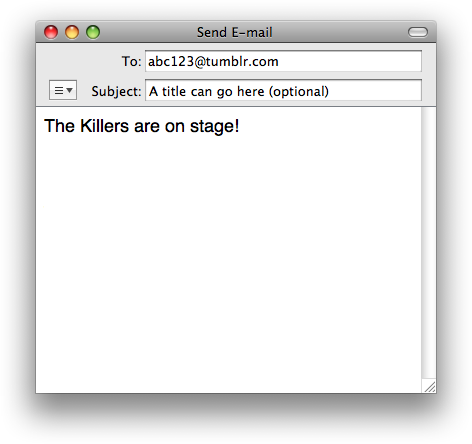Image resolution: width=472 pixels, height=444 pixels.
Task: Click the word "(optional)" in the Subject field
Action: pos(299,91)
